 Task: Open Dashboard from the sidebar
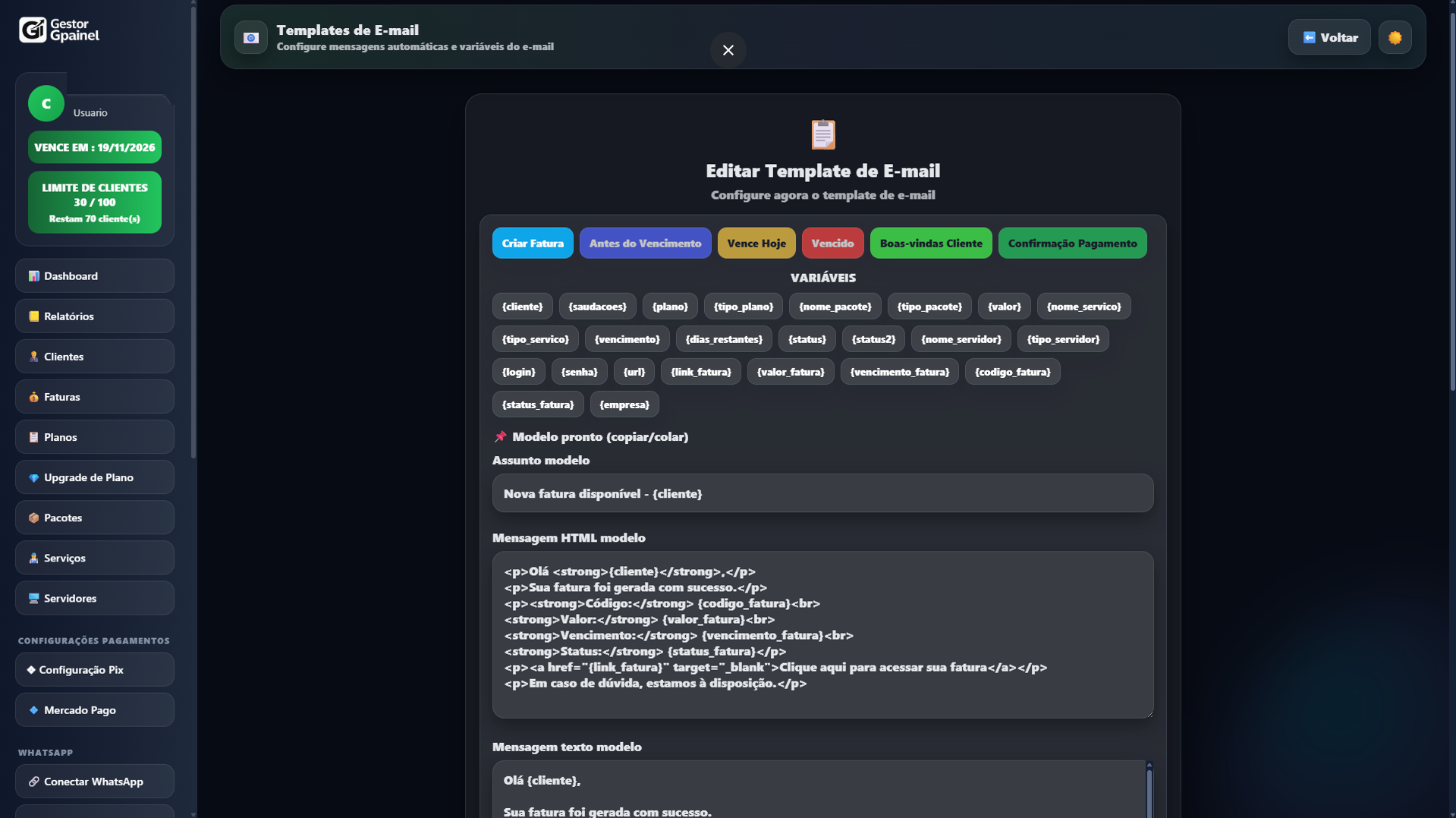(94, 276)
